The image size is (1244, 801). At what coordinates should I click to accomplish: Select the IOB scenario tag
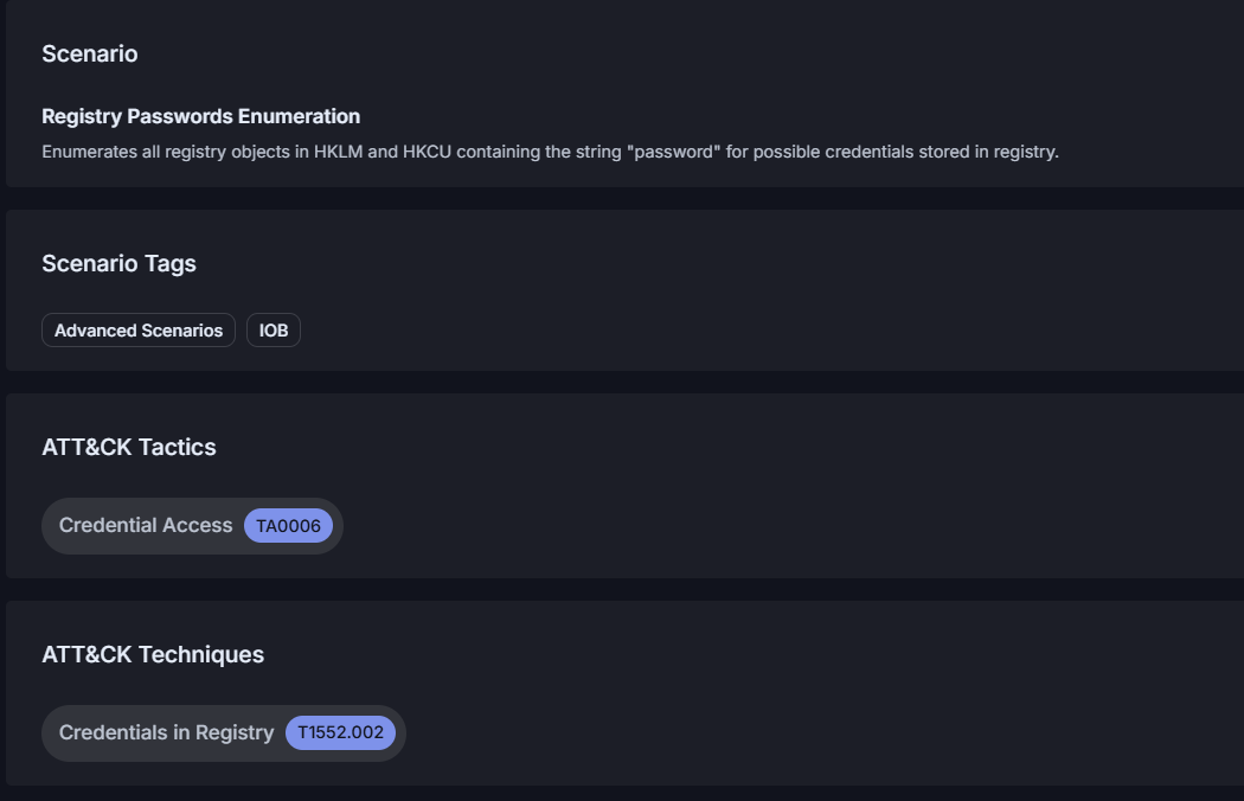(273, 330)
